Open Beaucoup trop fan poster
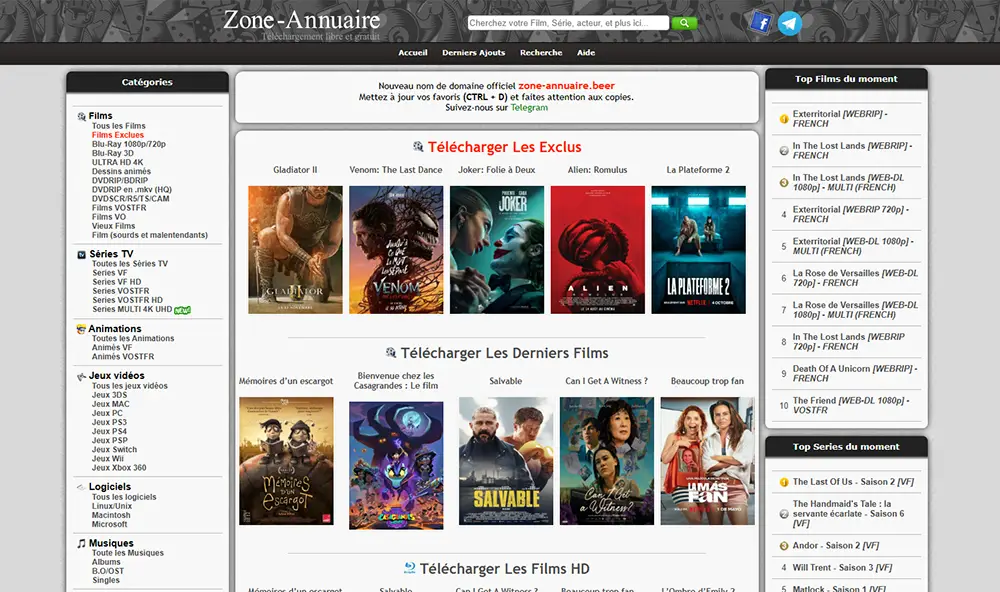This screenshot has width=1000, height=592. pos(707,461)
